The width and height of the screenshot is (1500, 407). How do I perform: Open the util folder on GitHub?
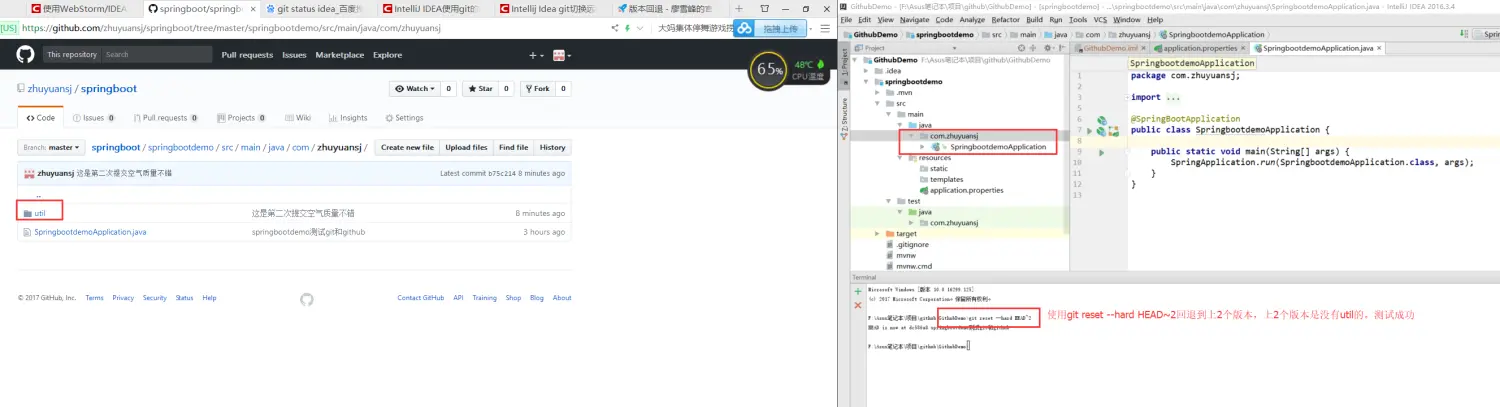[40, 213]
